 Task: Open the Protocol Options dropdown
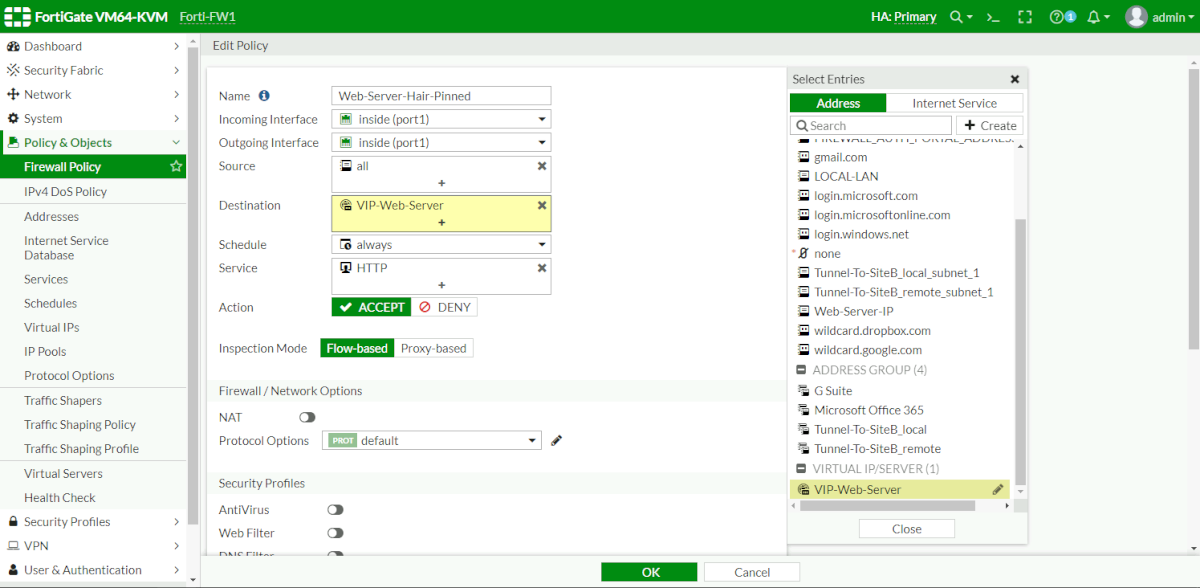[x=432, y=440]
